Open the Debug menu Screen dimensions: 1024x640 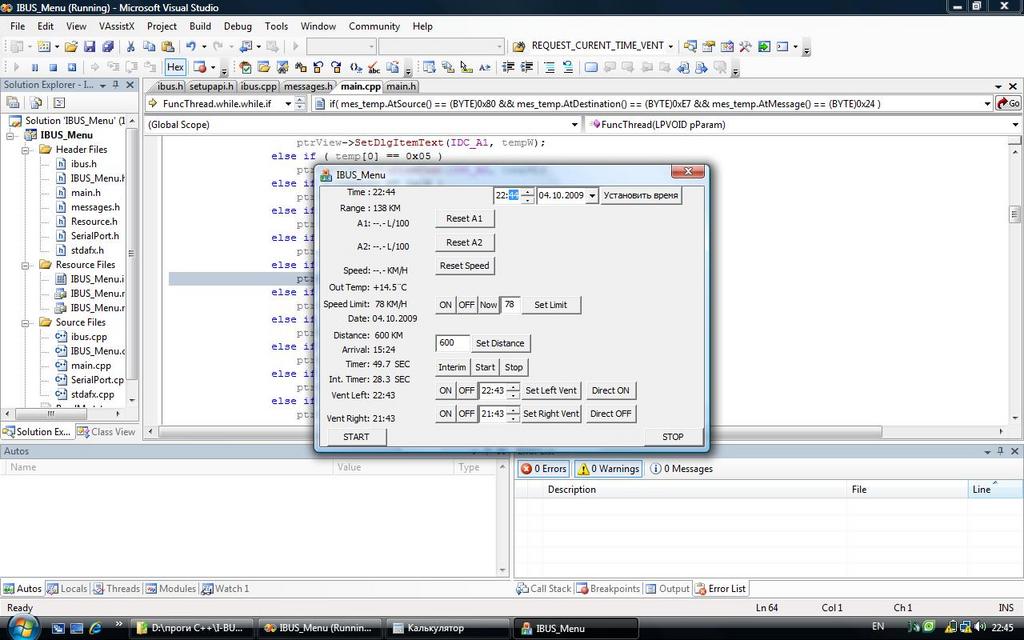point(237,26)
